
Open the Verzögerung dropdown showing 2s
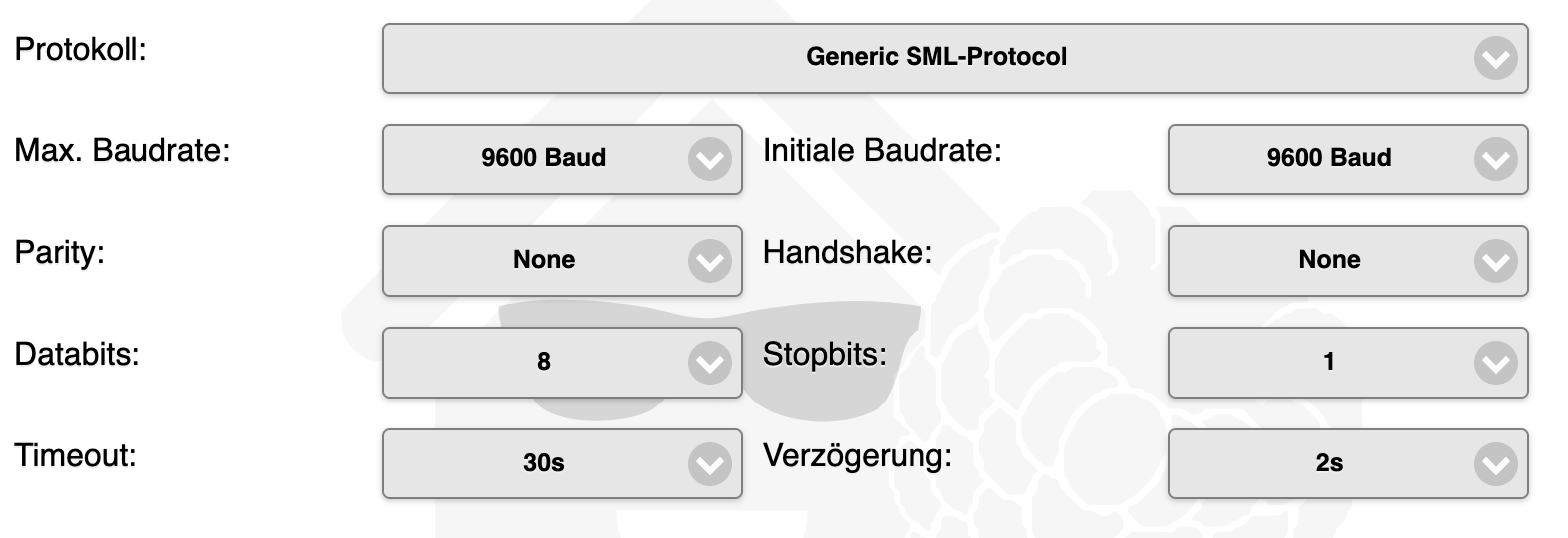point(1328,464)
